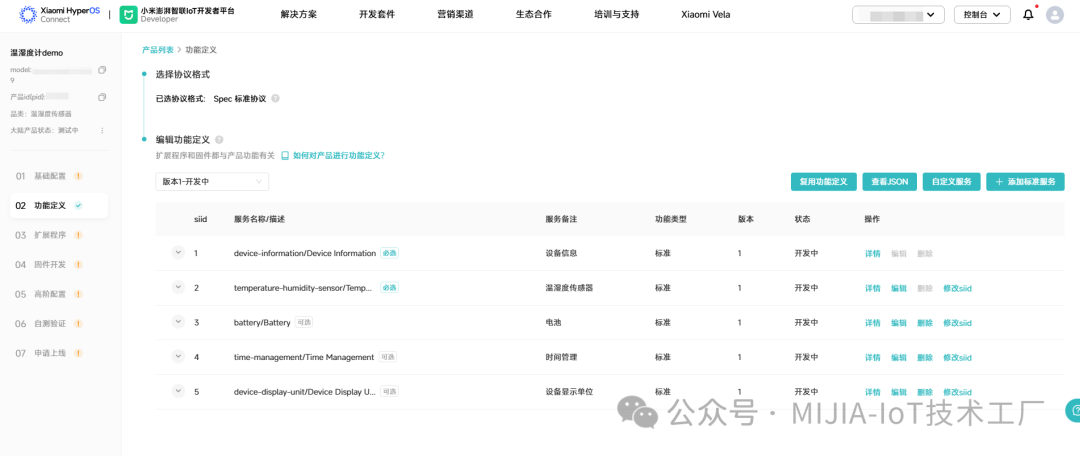Open 详情 for device-display-unit row
The width and height of the screenshot is (1080, 456).
coord(873,392)
